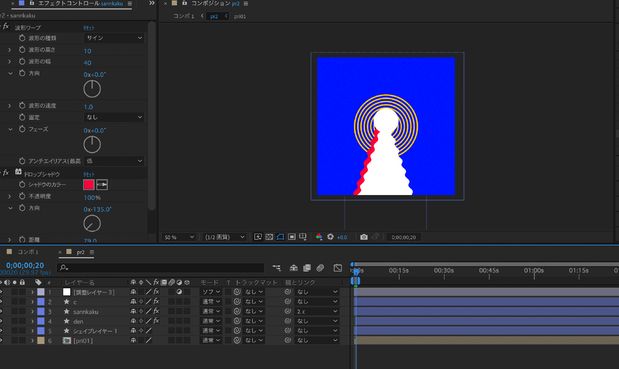Toggle the ドロップシャドウ effect fx switch
619x369 pixels.
[x=6, y=173]
